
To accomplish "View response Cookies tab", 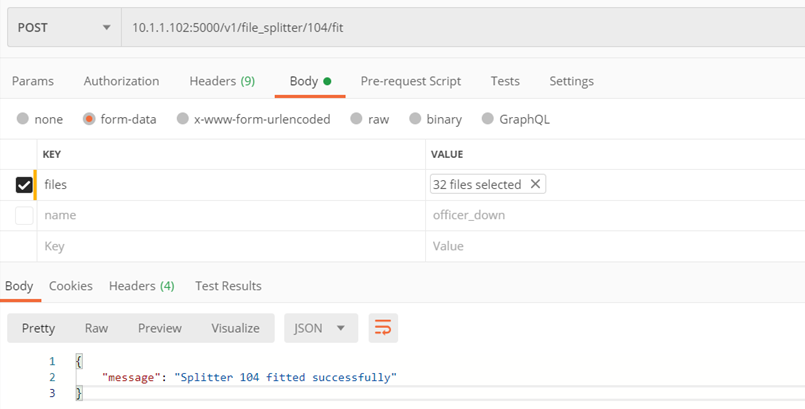I will [x=71, y=286].
